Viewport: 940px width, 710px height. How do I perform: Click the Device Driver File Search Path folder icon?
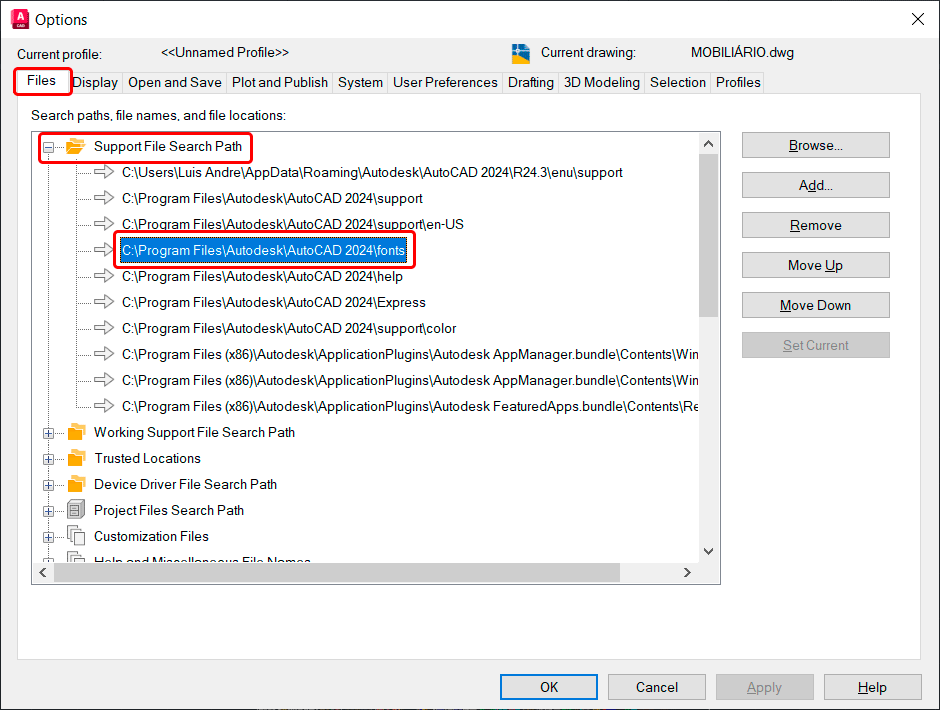tap(76, 485)
